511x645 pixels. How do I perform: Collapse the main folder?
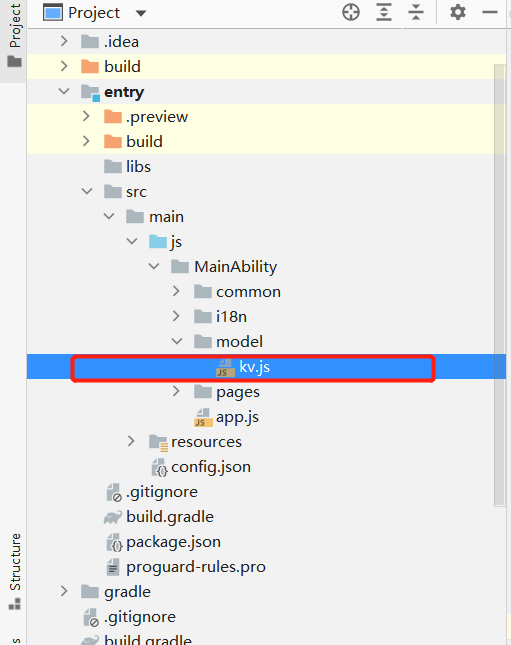point(109,216)
